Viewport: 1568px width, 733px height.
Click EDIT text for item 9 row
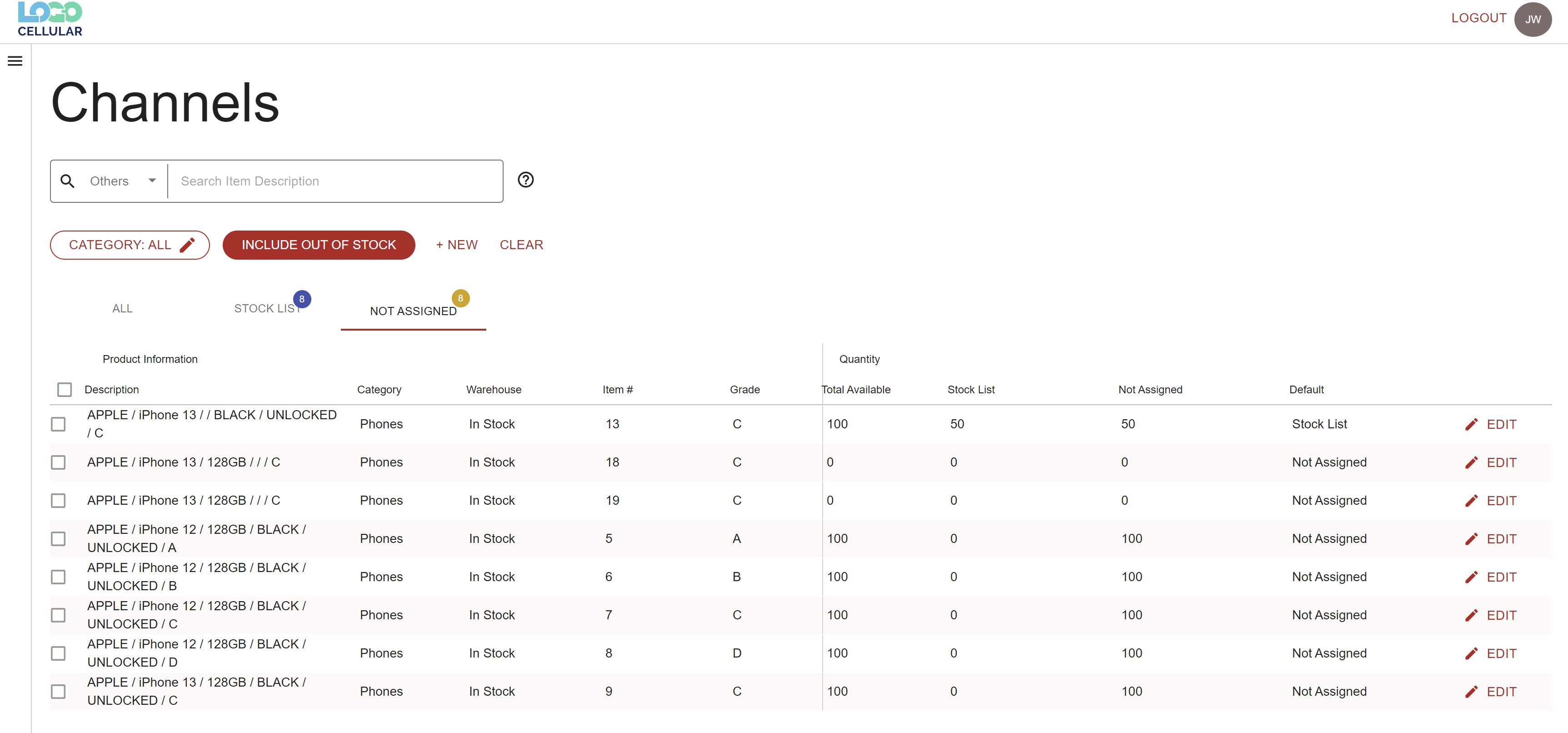pos(1502,692)
